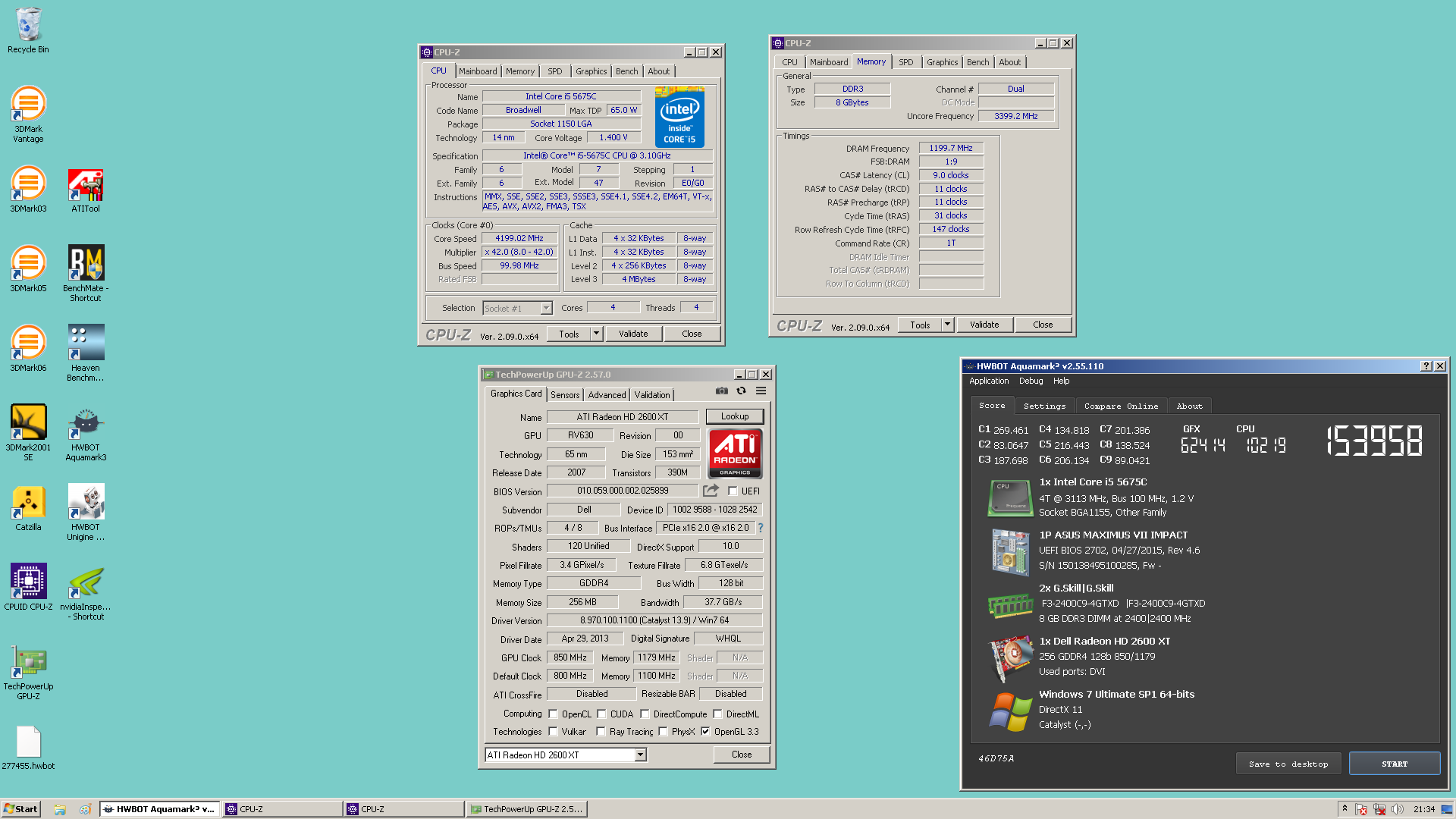Select the TechPowerUp GPU-Z desktop icon

[28, 671]
